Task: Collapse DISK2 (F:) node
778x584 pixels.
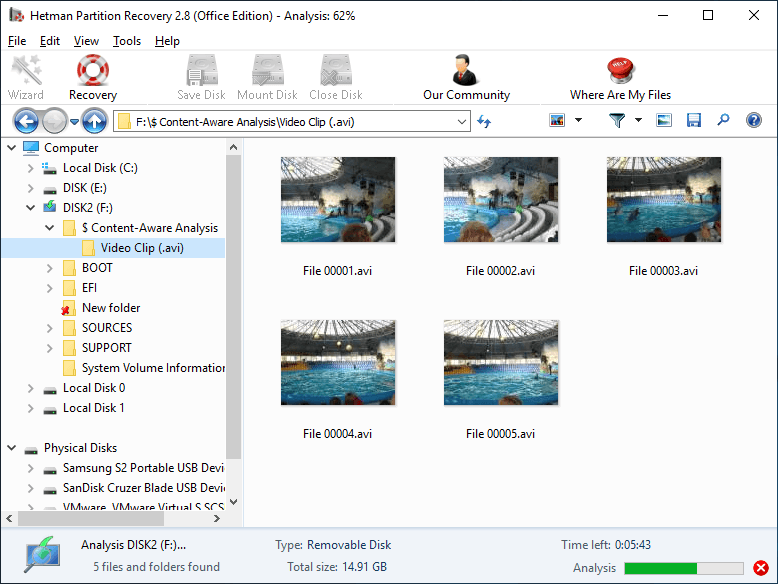Action: 31,208
